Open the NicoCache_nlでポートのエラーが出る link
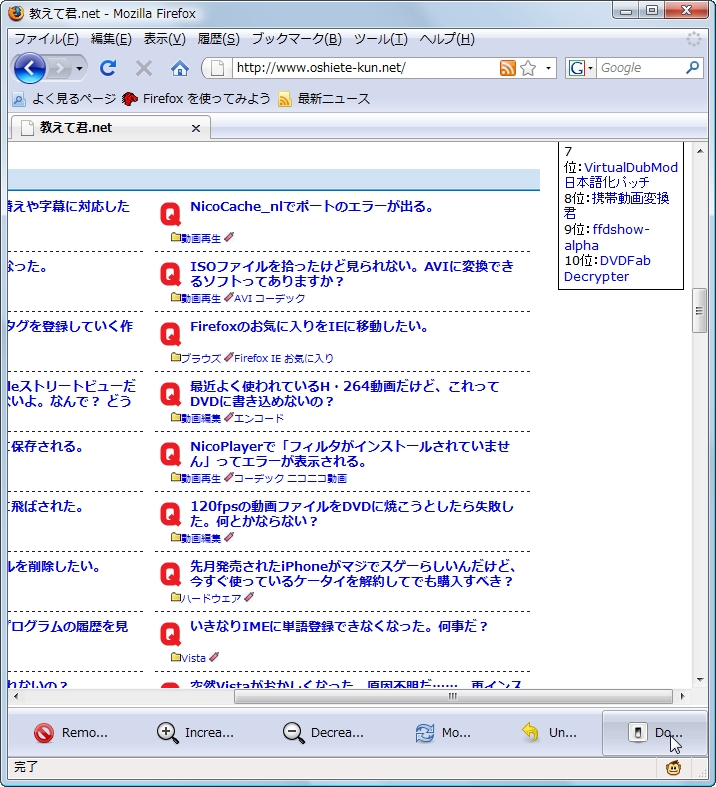Viewport: 716px width, 787px height. click(x=312, y=206)
